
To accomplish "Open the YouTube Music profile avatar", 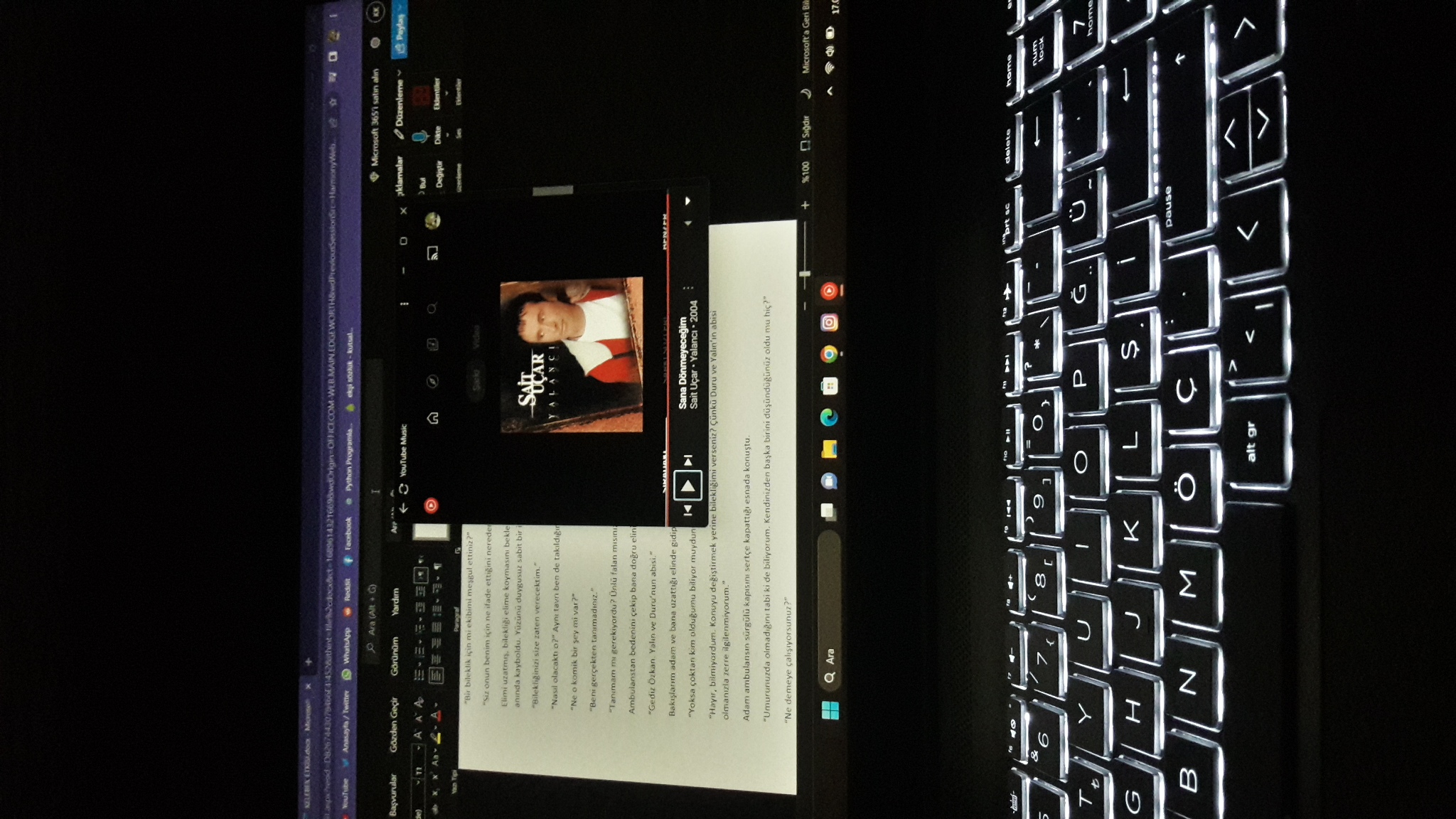I will point(432,220).
